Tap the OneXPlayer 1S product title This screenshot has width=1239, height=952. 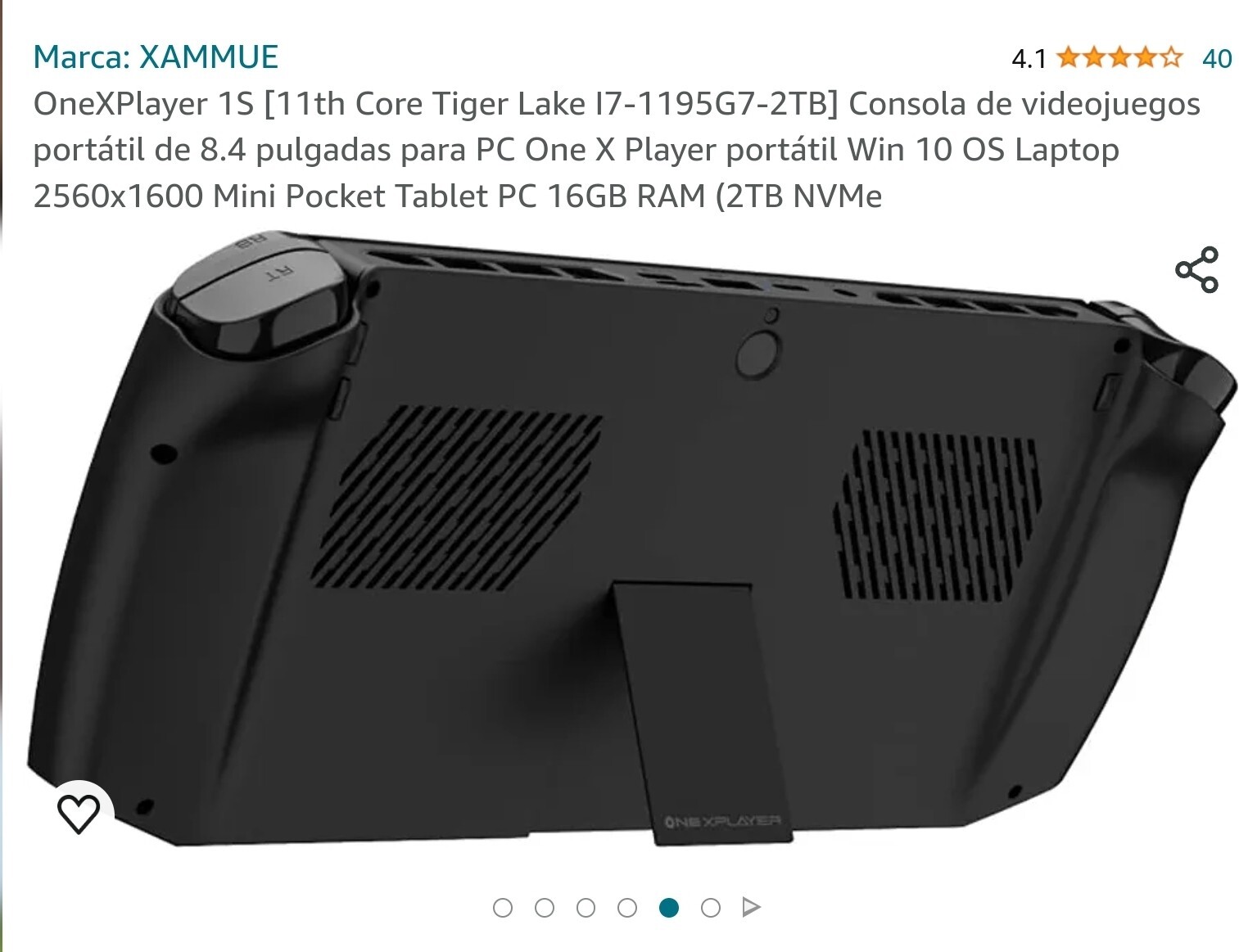click(x=617, y=150)
